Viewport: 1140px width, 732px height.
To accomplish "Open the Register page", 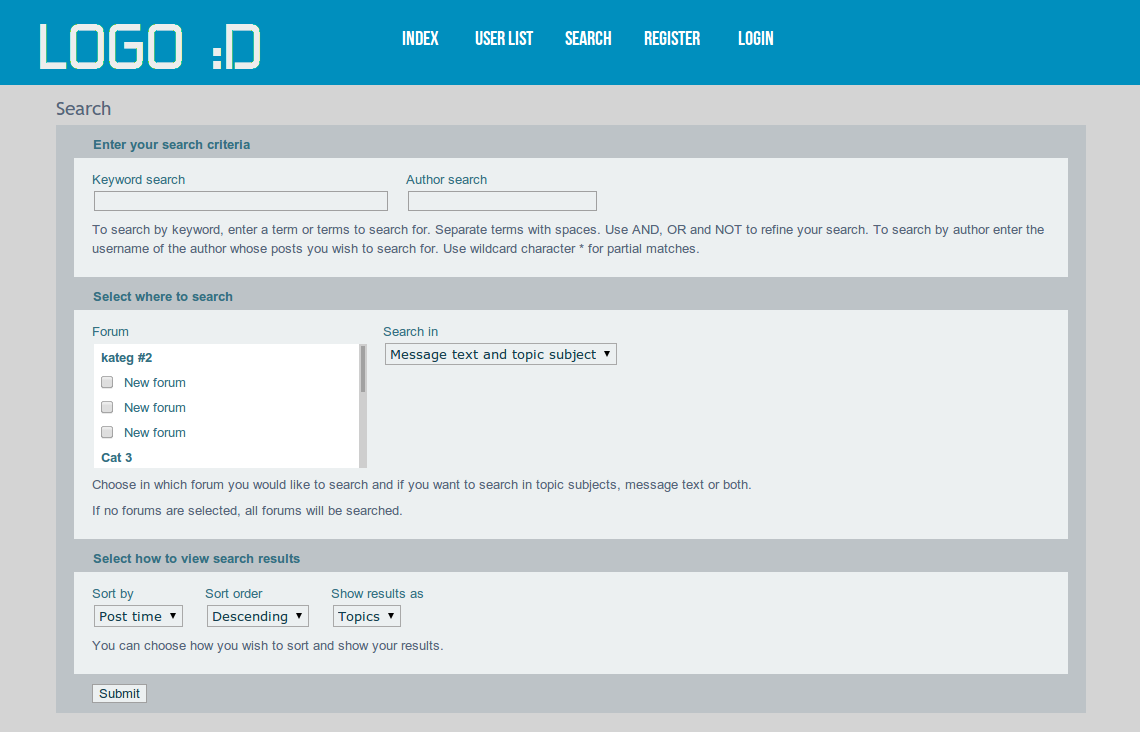I will 672,39.
